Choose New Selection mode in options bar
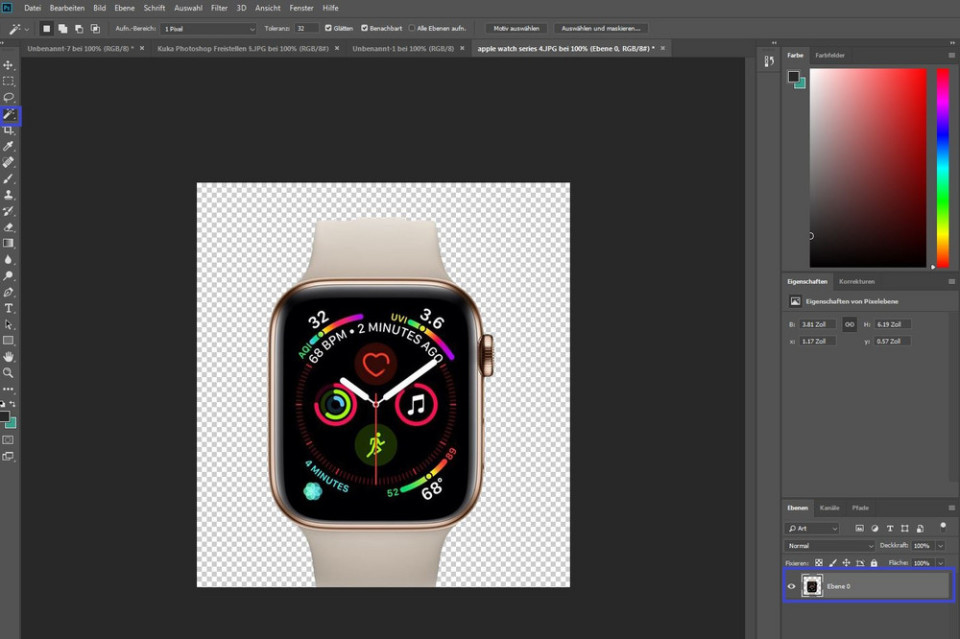960x639 pixels. pos(47,29)
